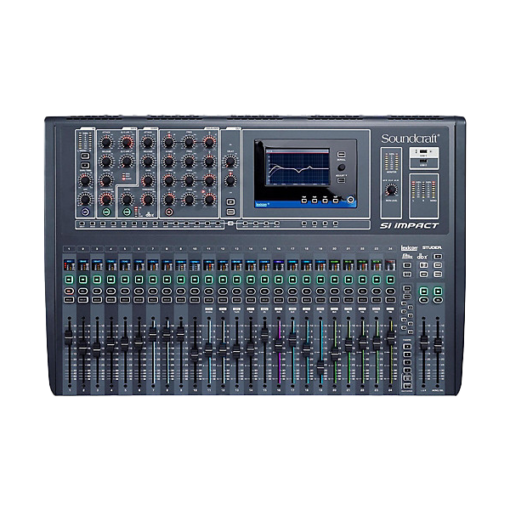Image resolution: width=510 pixels, height=510 pixels.
Task: Engage the EQ section red round button
Action: [169, 211]
